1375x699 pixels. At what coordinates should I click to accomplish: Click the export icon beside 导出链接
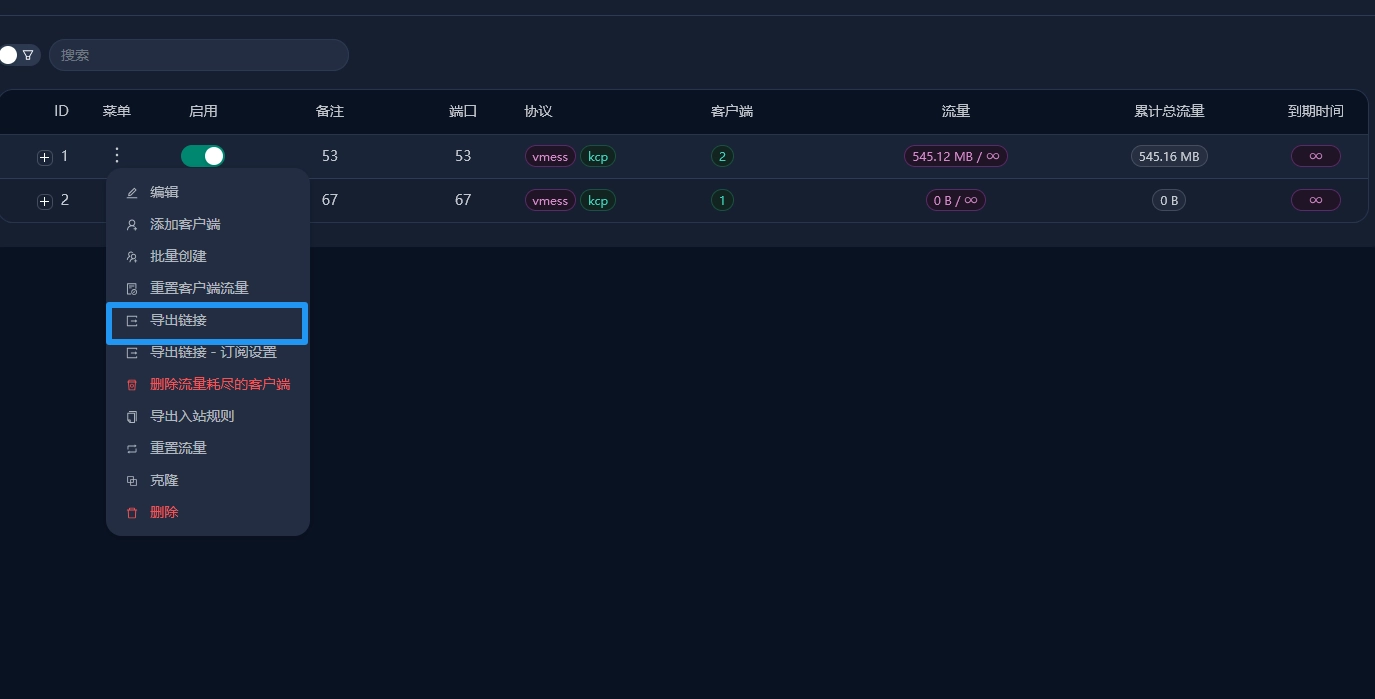click(x=132, y=321)
